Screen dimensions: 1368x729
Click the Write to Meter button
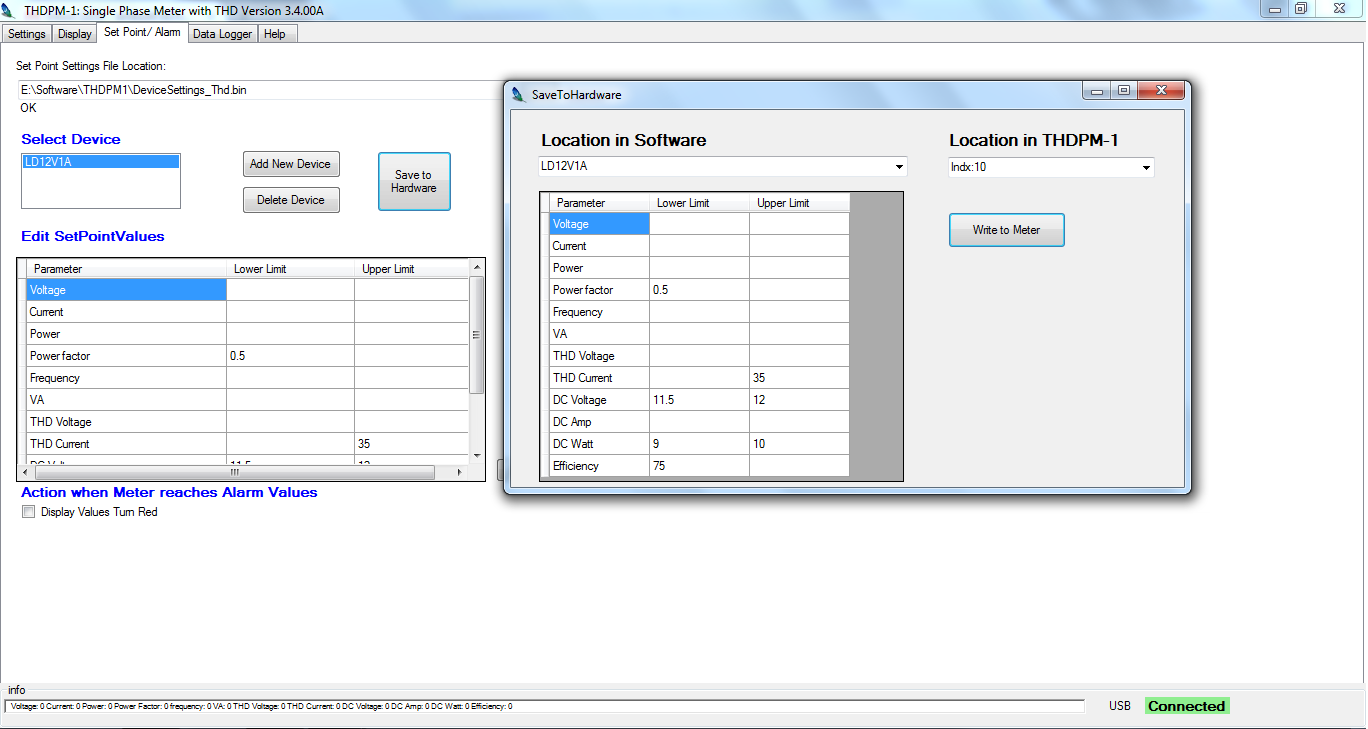[1006, 230]
